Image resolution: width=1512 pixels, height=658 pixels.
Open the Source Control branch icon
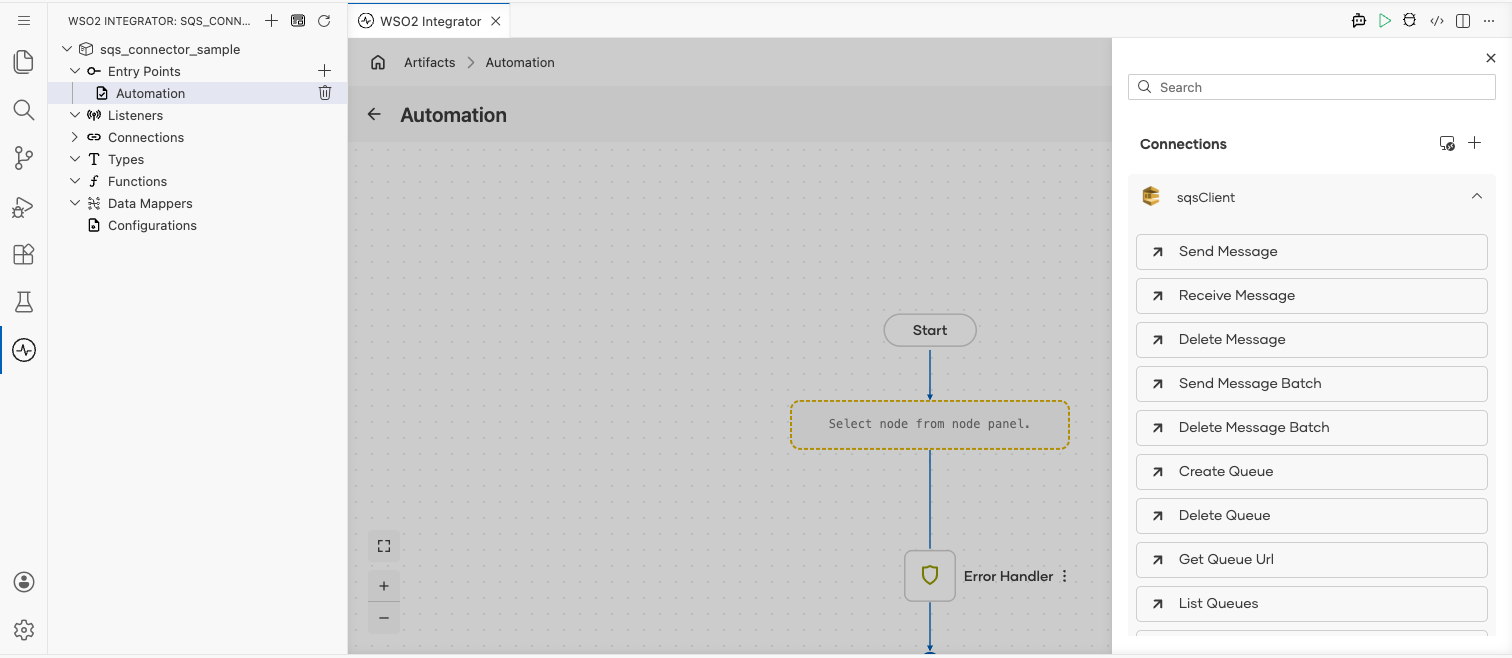pos(24,158)
